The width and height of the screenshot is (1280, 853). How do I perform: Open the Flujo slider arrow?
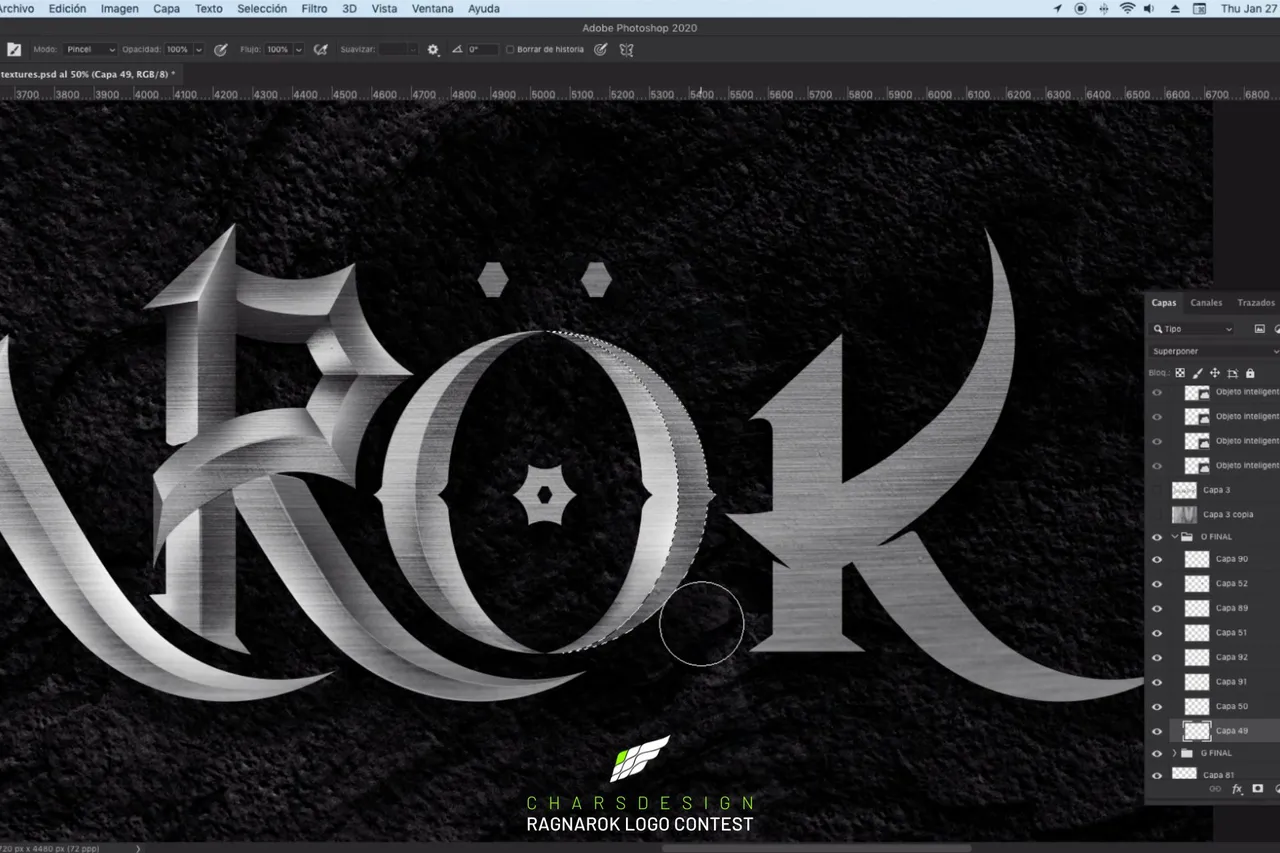(x=299, y=49)
